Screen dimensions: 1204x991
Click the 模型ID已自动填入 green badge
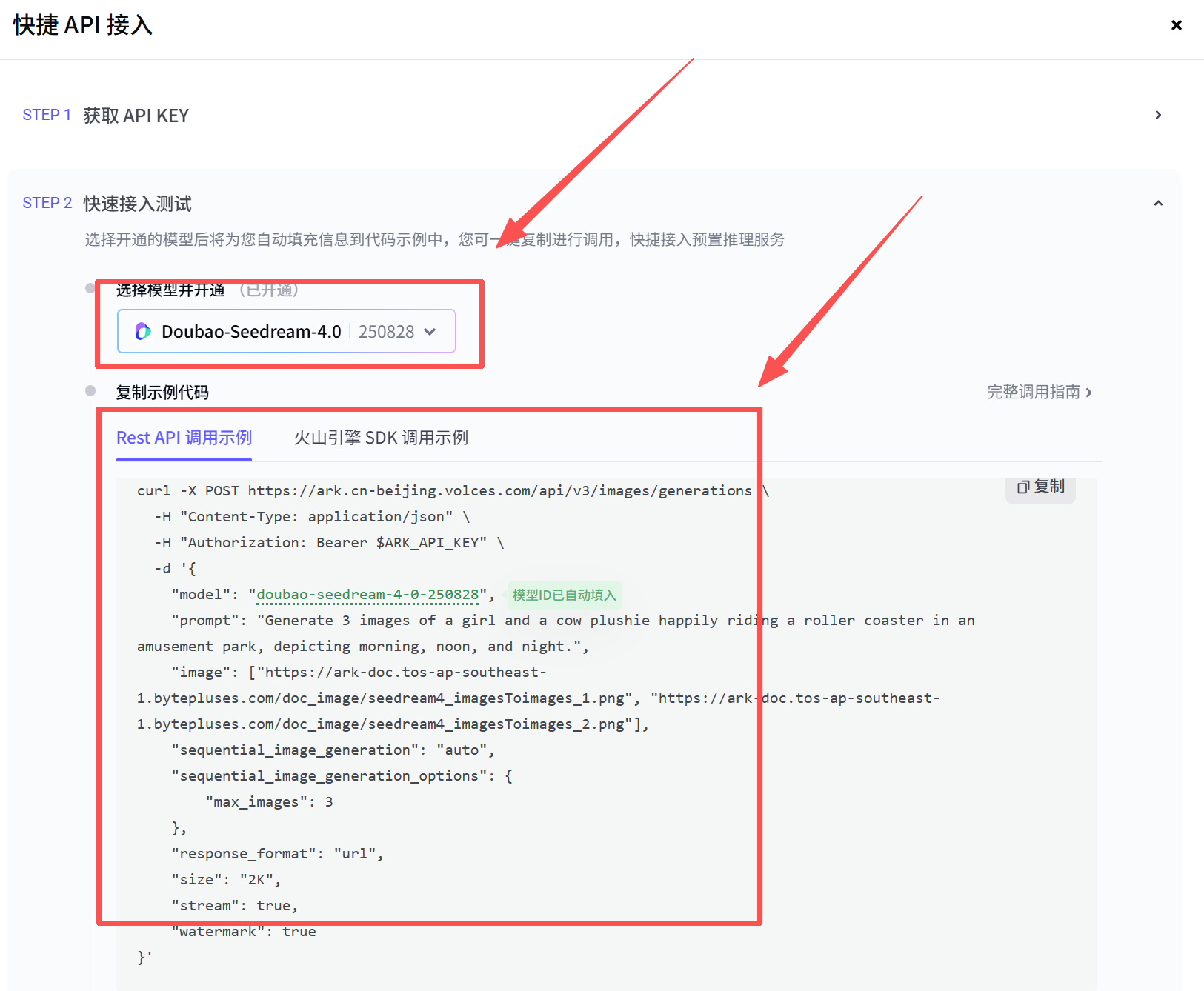pos(564,595)
